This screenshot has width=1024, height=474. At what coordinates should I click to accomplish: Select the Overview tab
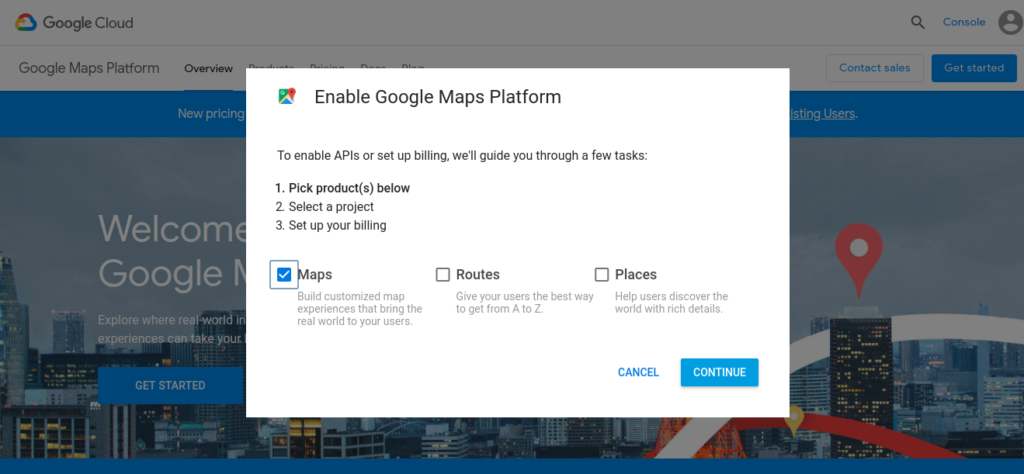point(208,69)
